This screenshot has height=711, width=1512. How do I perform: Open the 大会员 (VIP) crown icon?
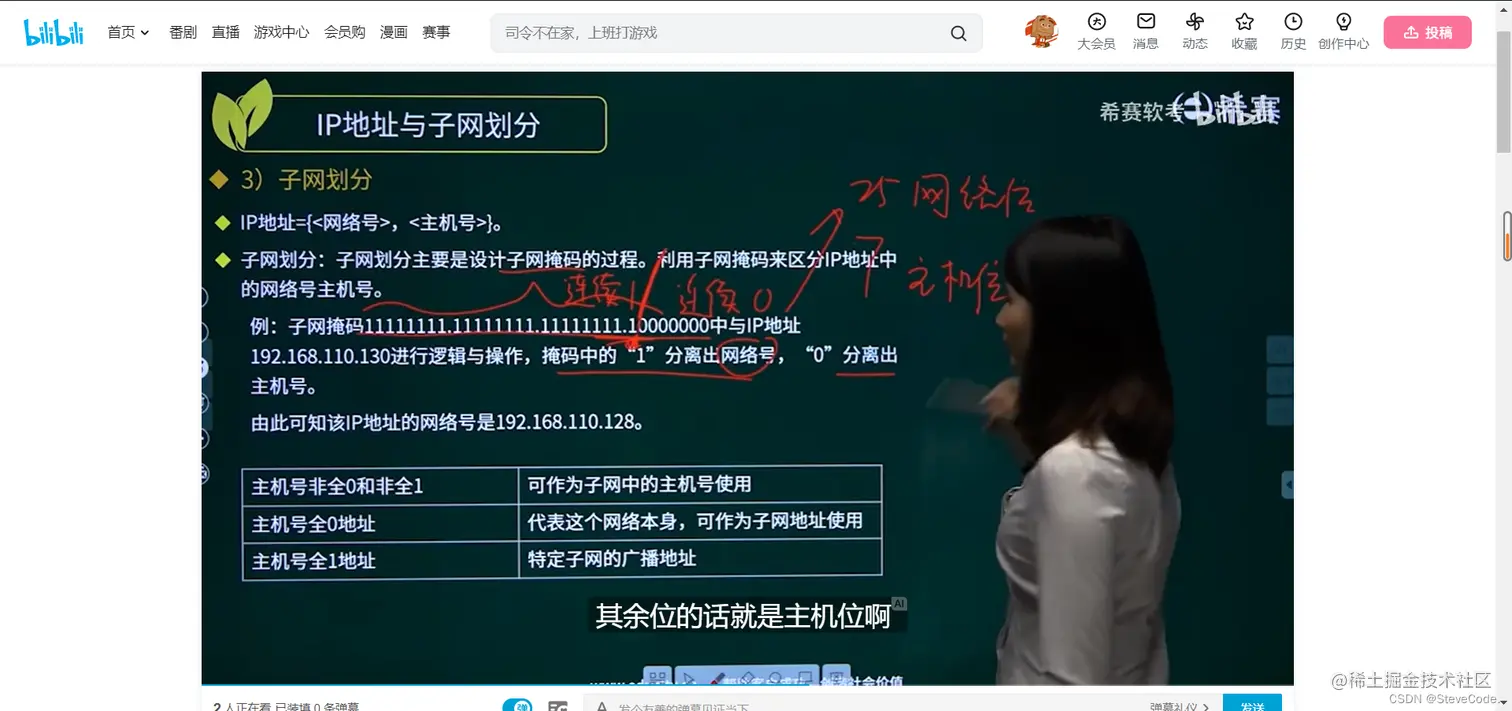[x=1095, y=31]
